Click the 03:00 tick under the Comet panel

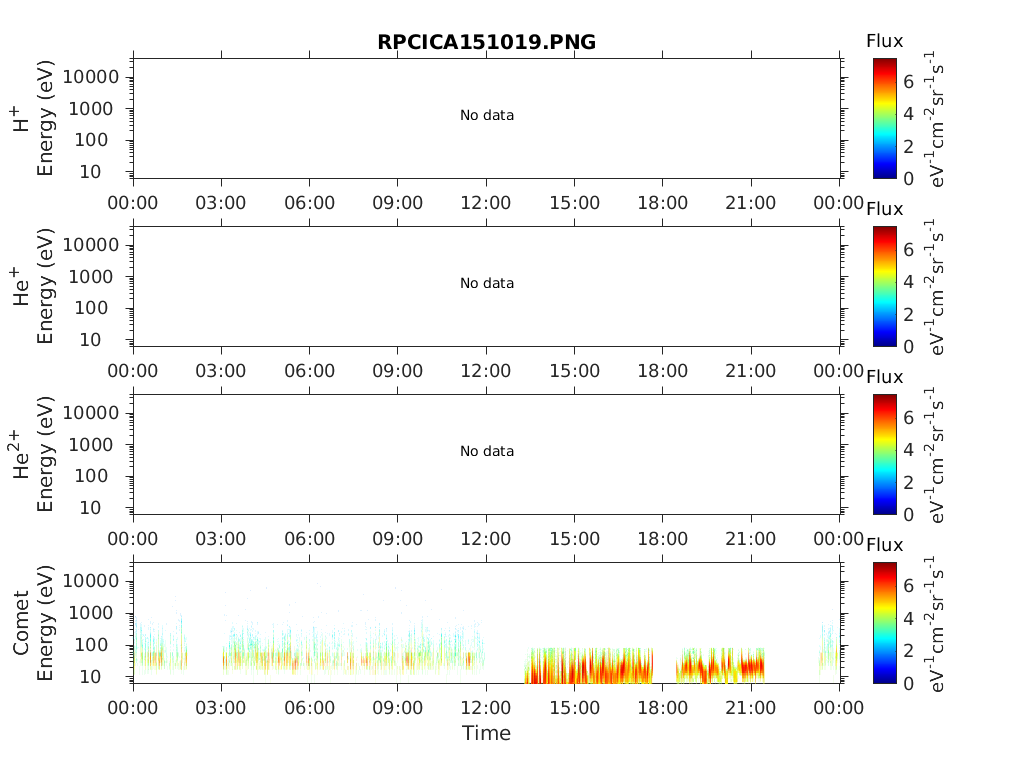point(221,707)
